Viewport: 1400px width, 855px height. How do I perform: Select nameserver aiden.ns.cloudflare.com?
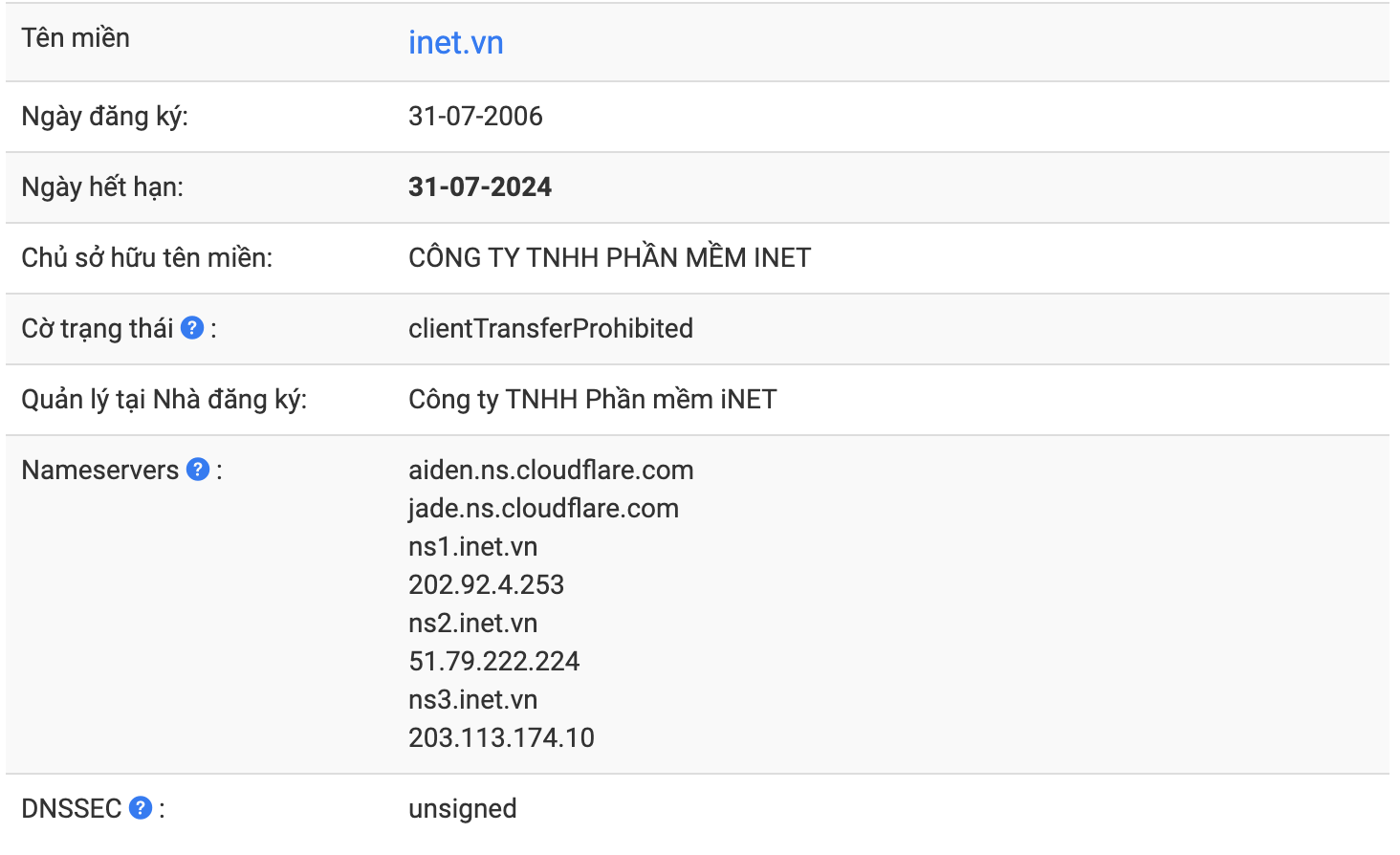click(x=551, y=470)
